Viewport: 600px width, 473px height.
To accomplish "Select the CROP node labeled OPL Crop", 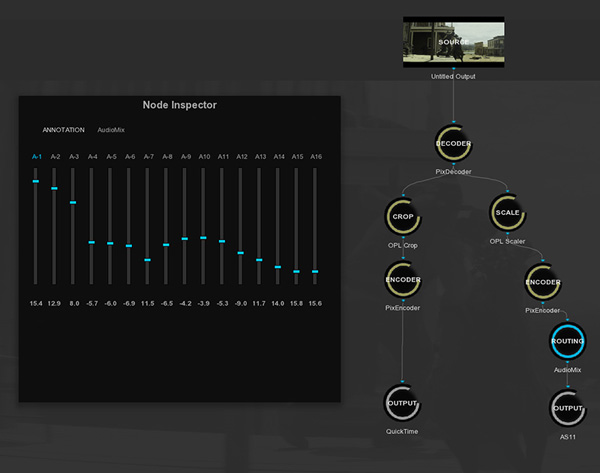I will coord(403,216).
